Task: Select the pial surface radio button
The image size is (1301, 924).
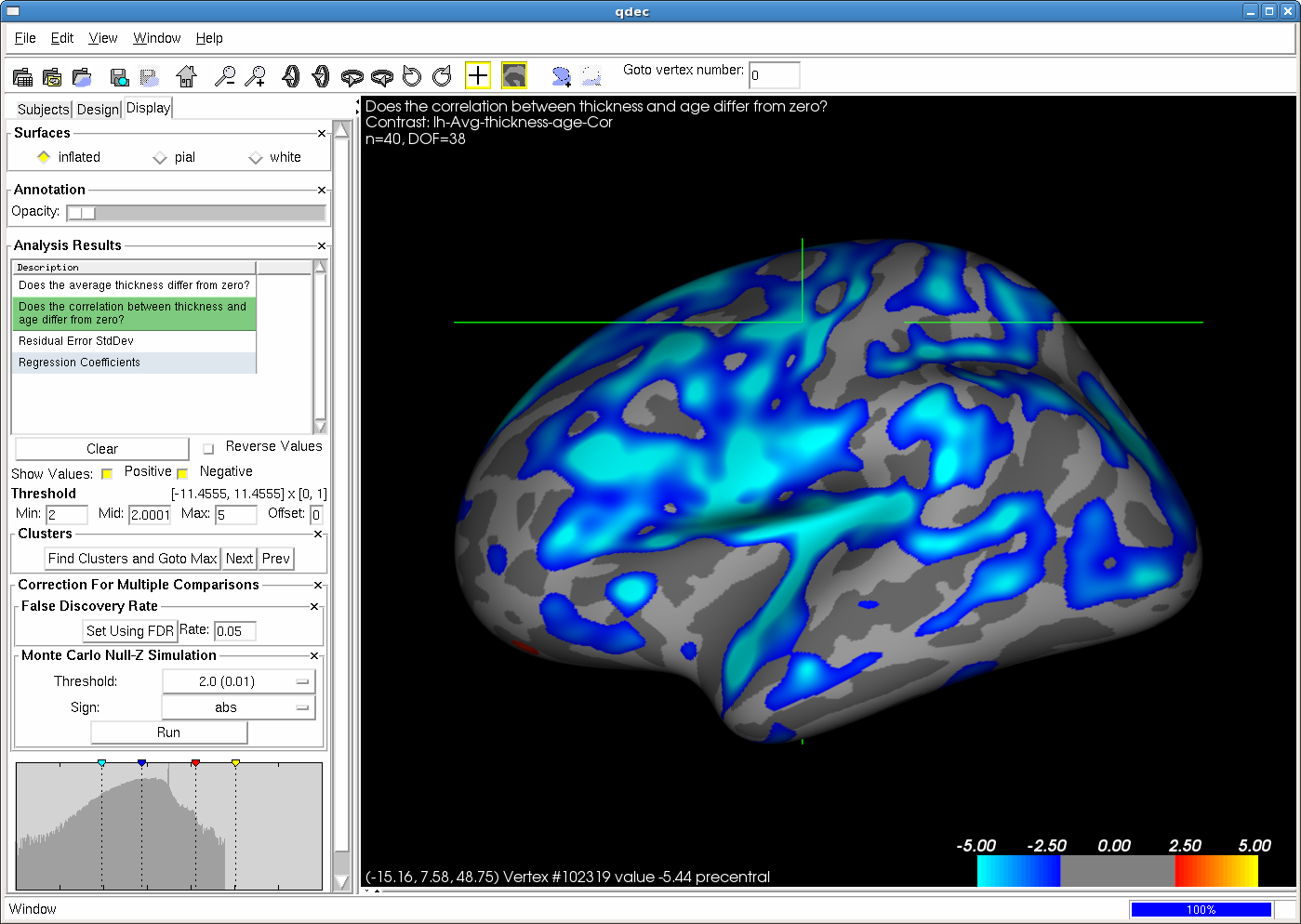Action: pos(160,158)
